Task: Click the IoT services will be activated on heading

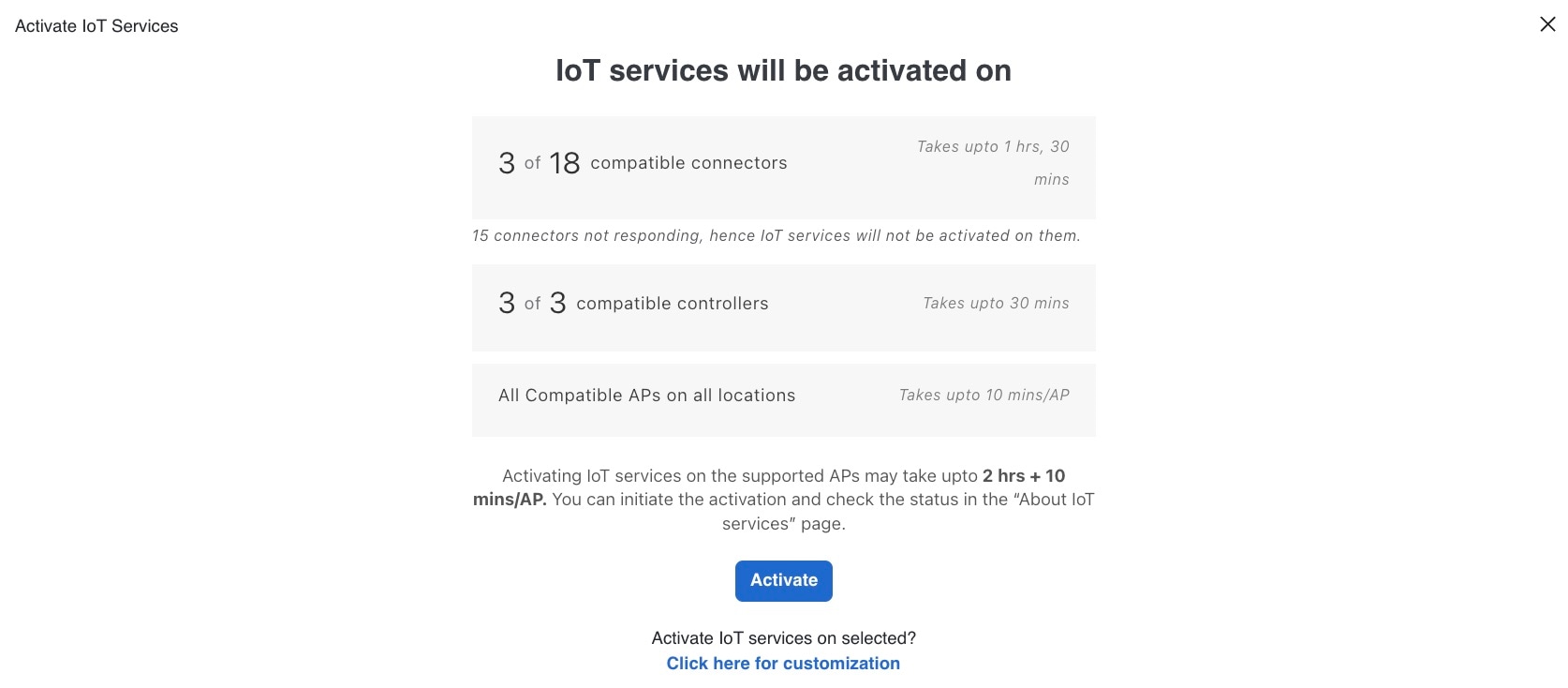Action: [x=783, y=70]
